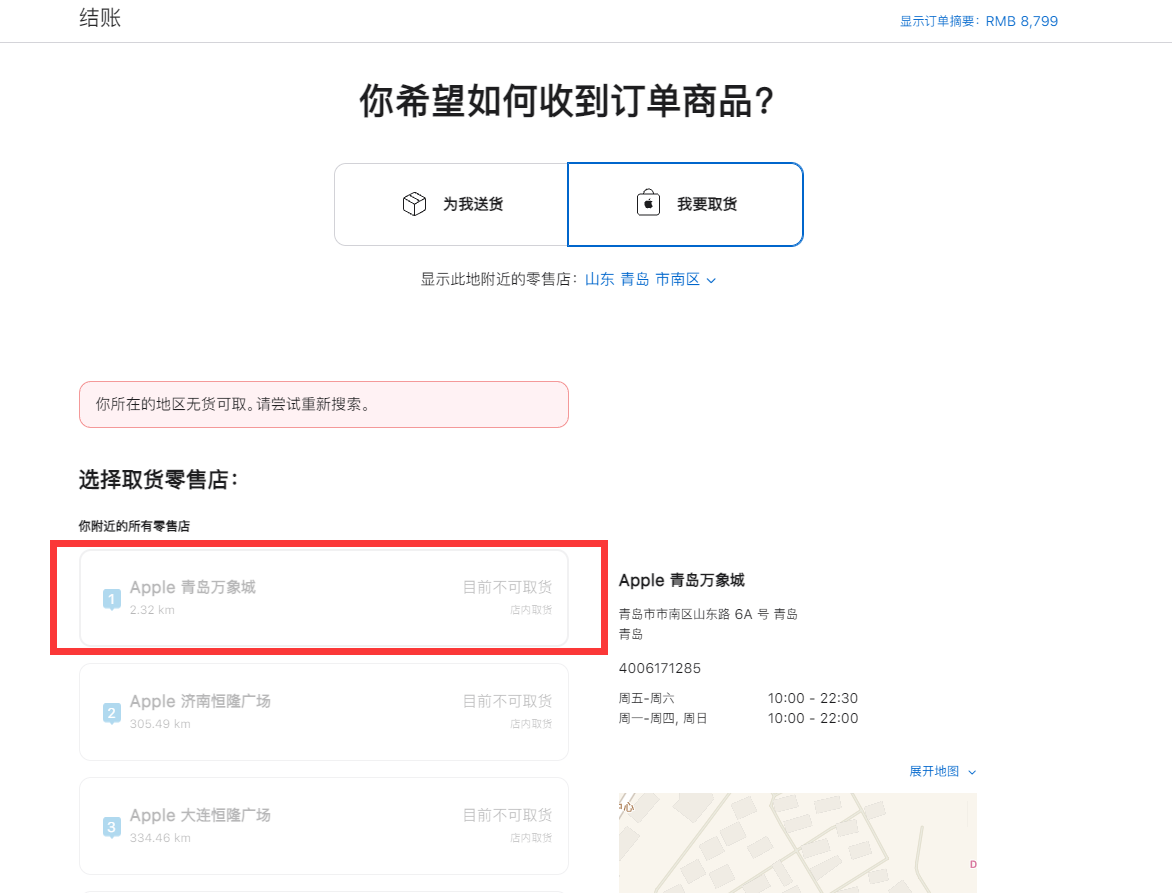Expand the map via 展开地图
Image resolution: width=1172 pixels, height=893 pixels.
click(942, 771)
